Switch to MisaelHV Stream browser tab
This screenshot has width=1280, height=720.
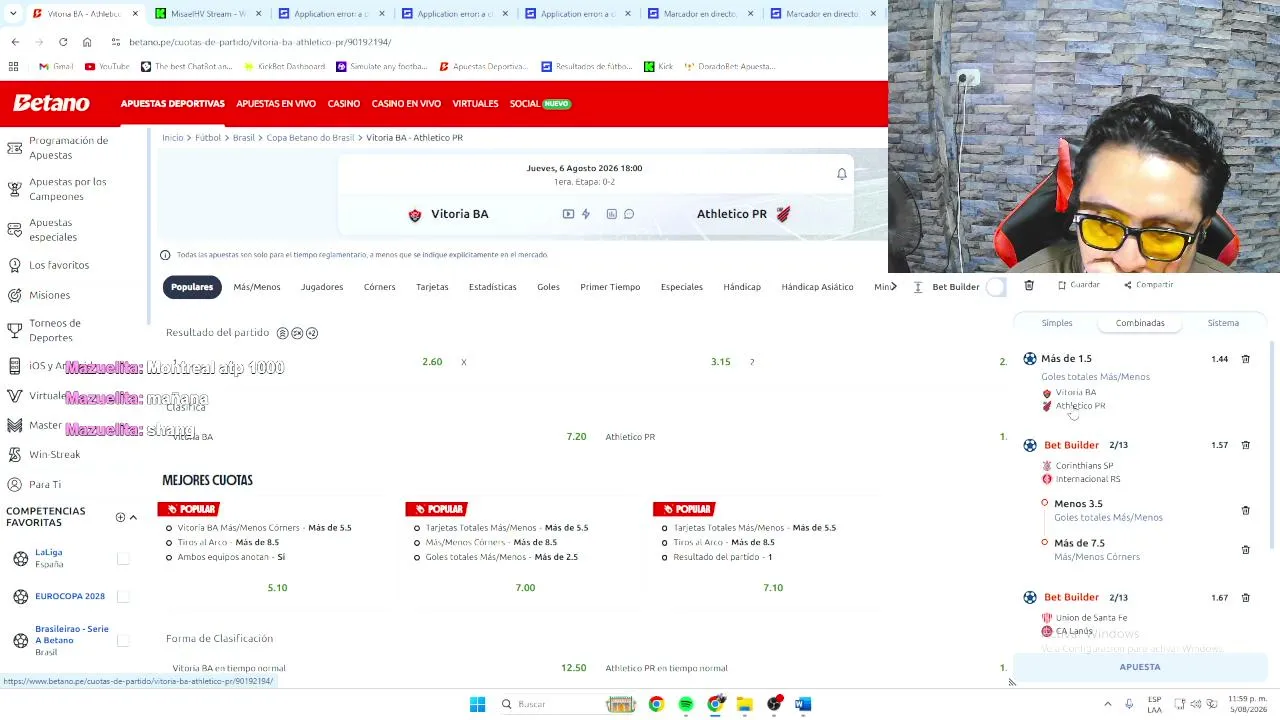[208, 14]
